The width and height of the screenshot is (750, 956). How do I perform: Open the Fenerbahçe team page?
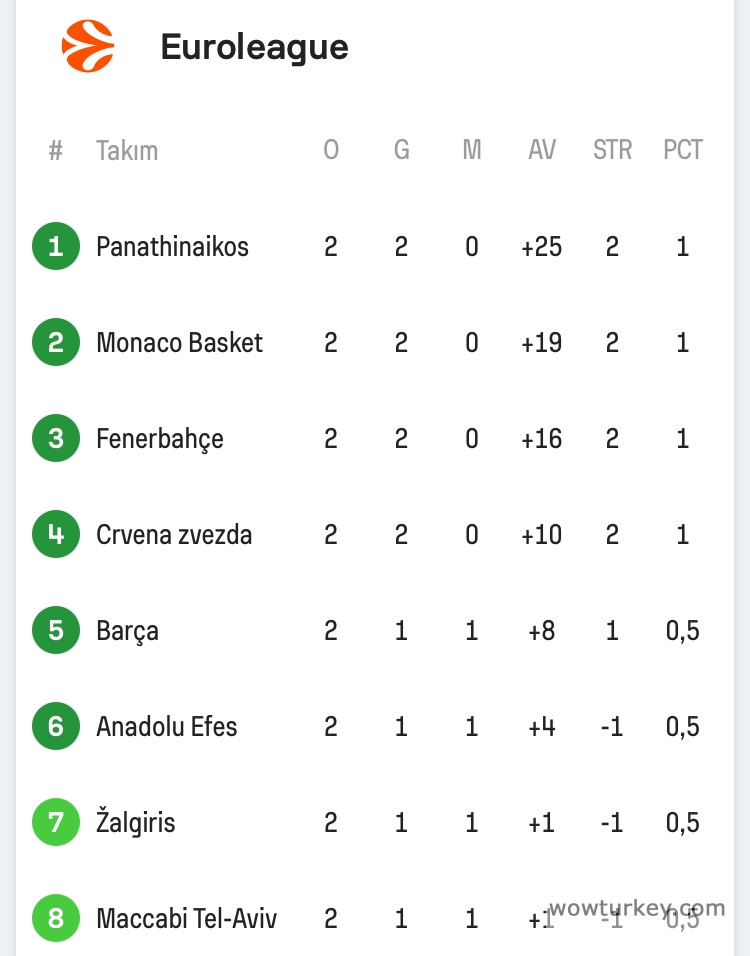pos(159,438)
